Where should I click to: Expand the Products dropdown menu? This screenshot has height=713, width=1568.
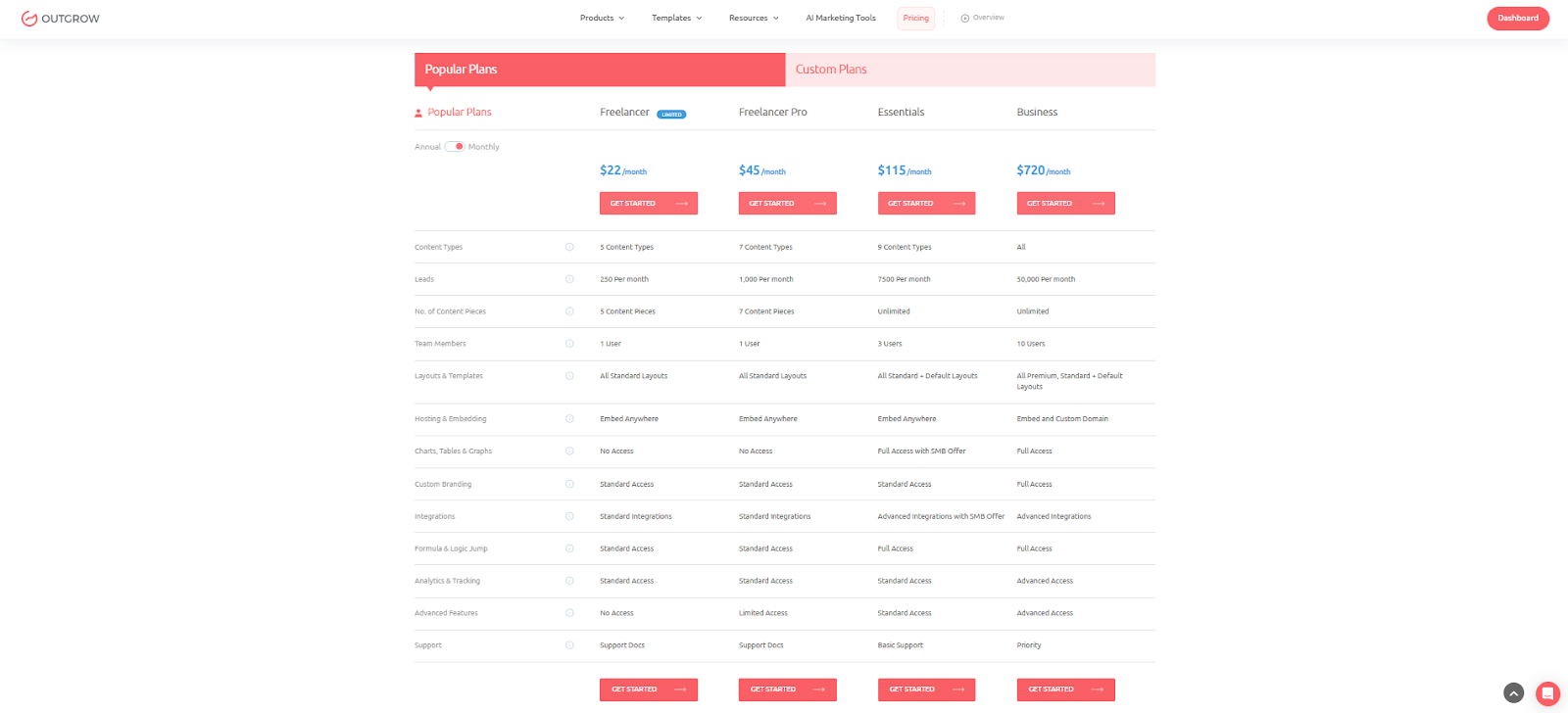[x=601, y=19]
